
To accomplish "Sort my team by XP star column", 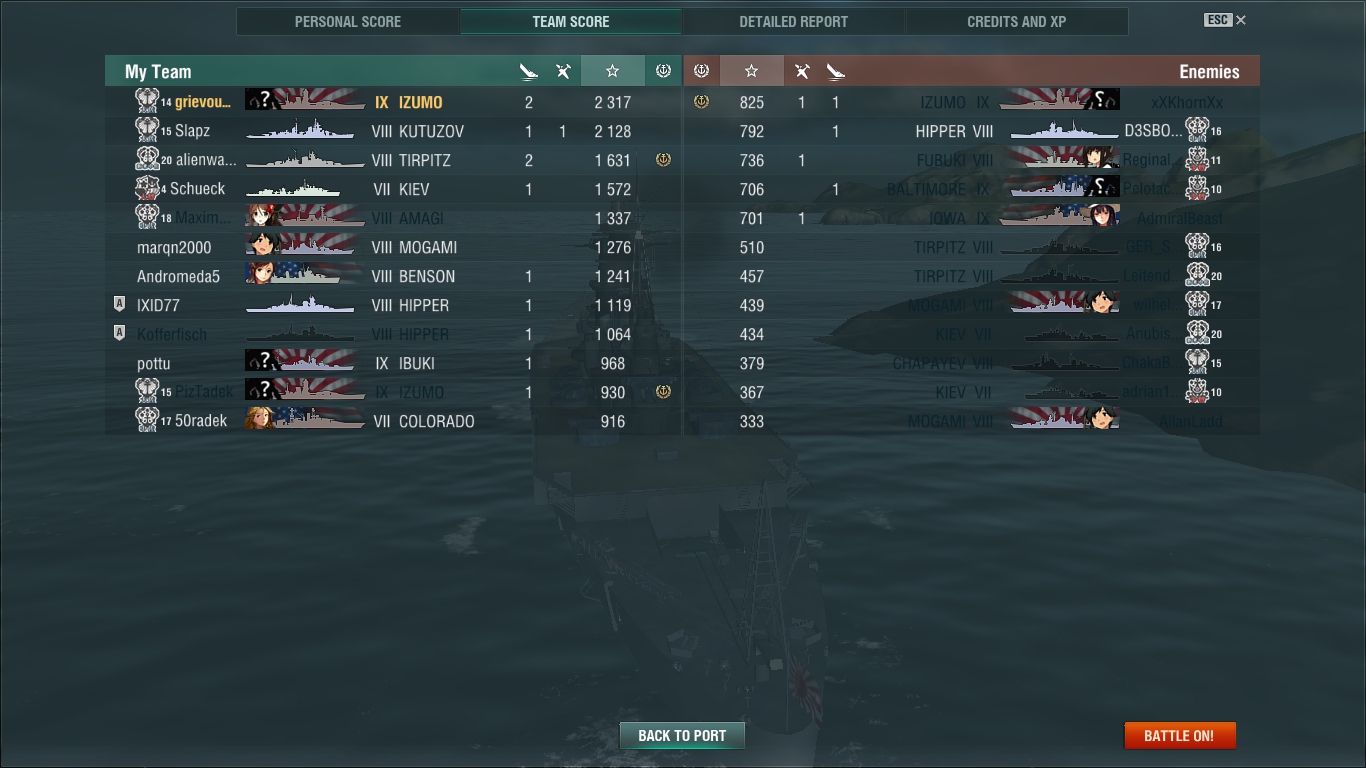I will pos(612,71).
